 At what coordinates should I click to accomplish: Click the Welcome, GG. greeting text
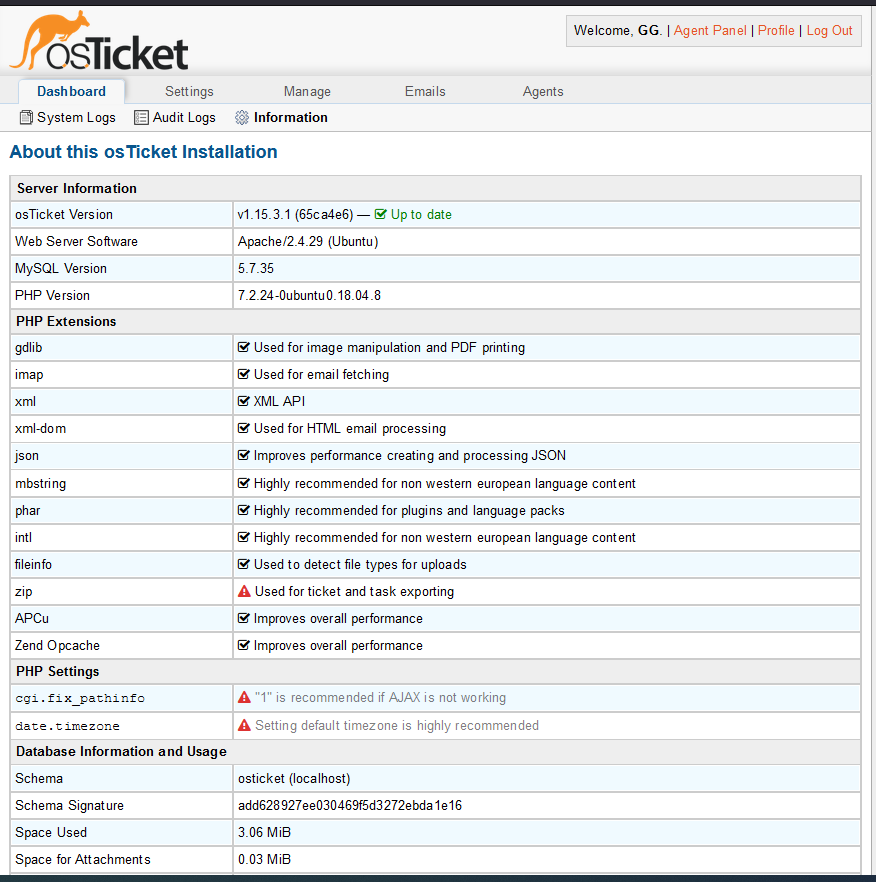coord(618,30)
